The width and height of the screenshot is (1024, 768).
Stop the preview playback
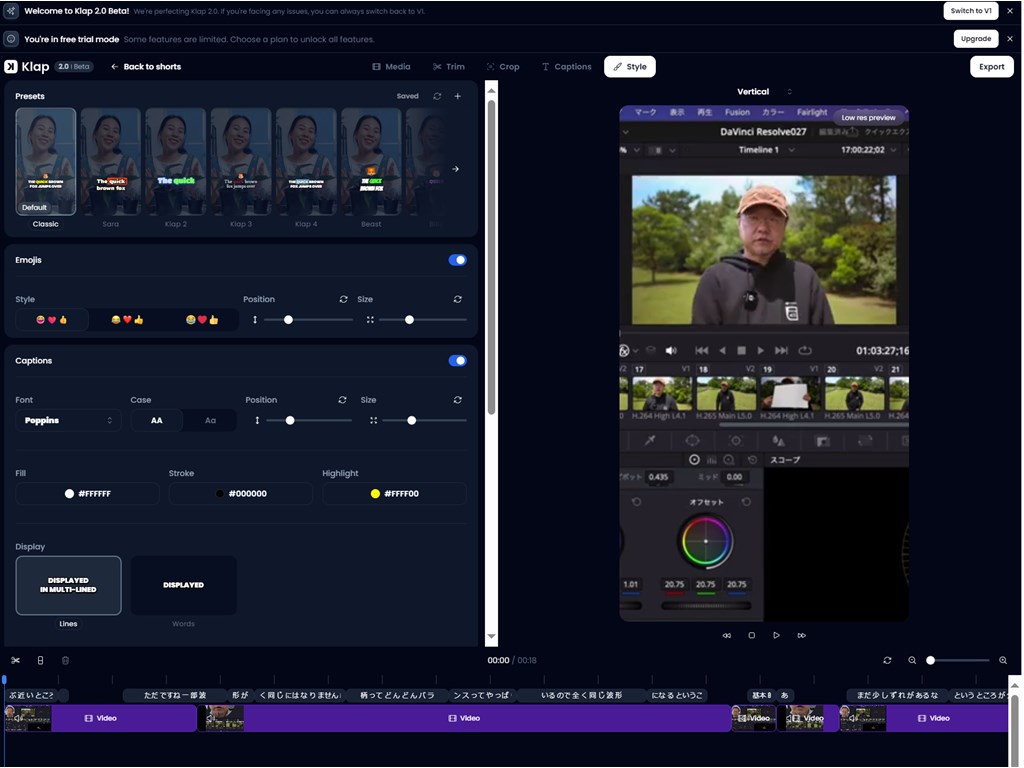(x=752, y=635)
